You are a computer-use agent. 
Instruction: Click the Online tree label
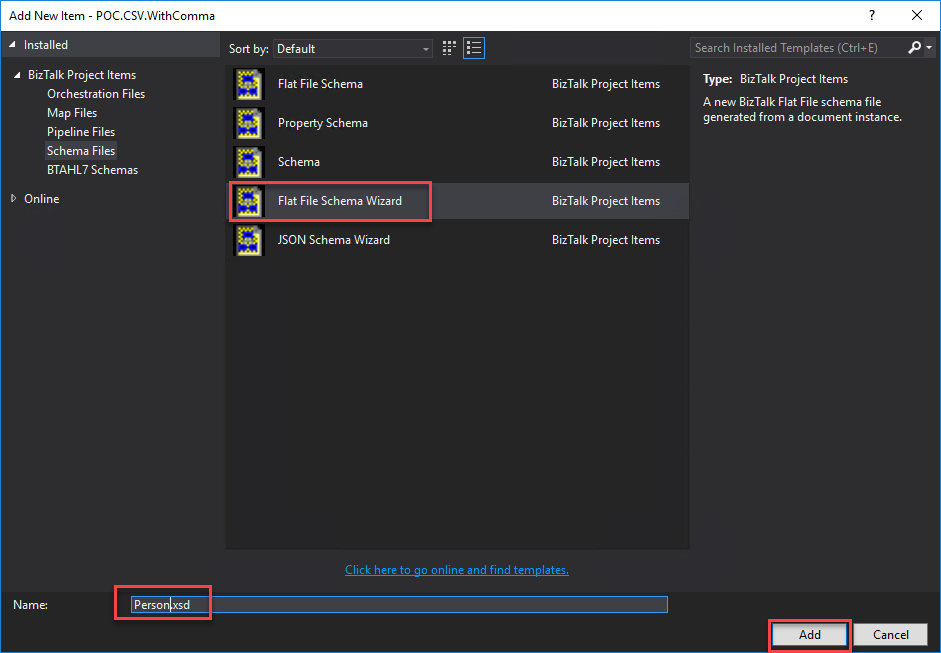click(x=41, y=199)
